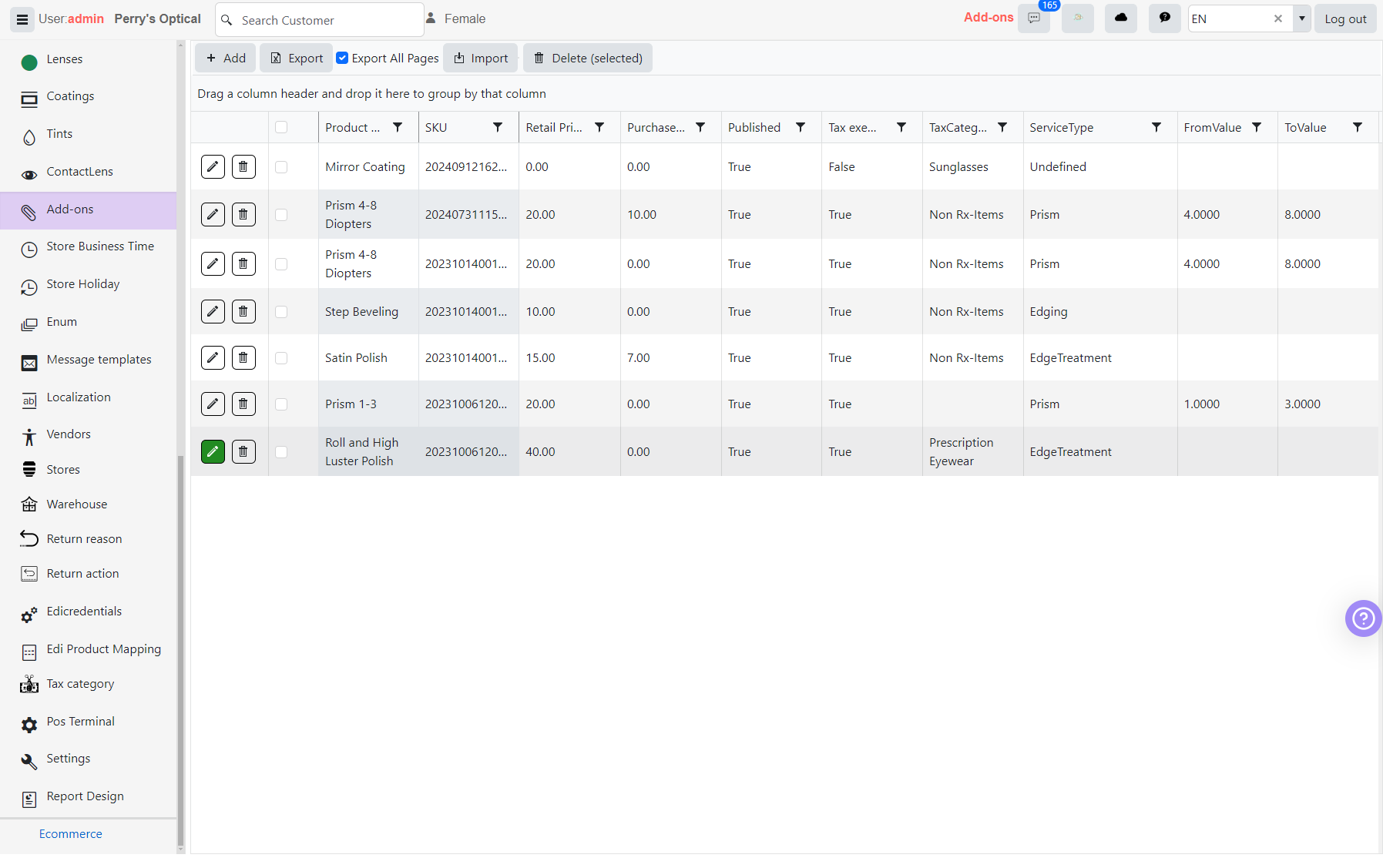Open the hamburger menu icon
This screenshot has width=1383, height=868.
[22, 19]
